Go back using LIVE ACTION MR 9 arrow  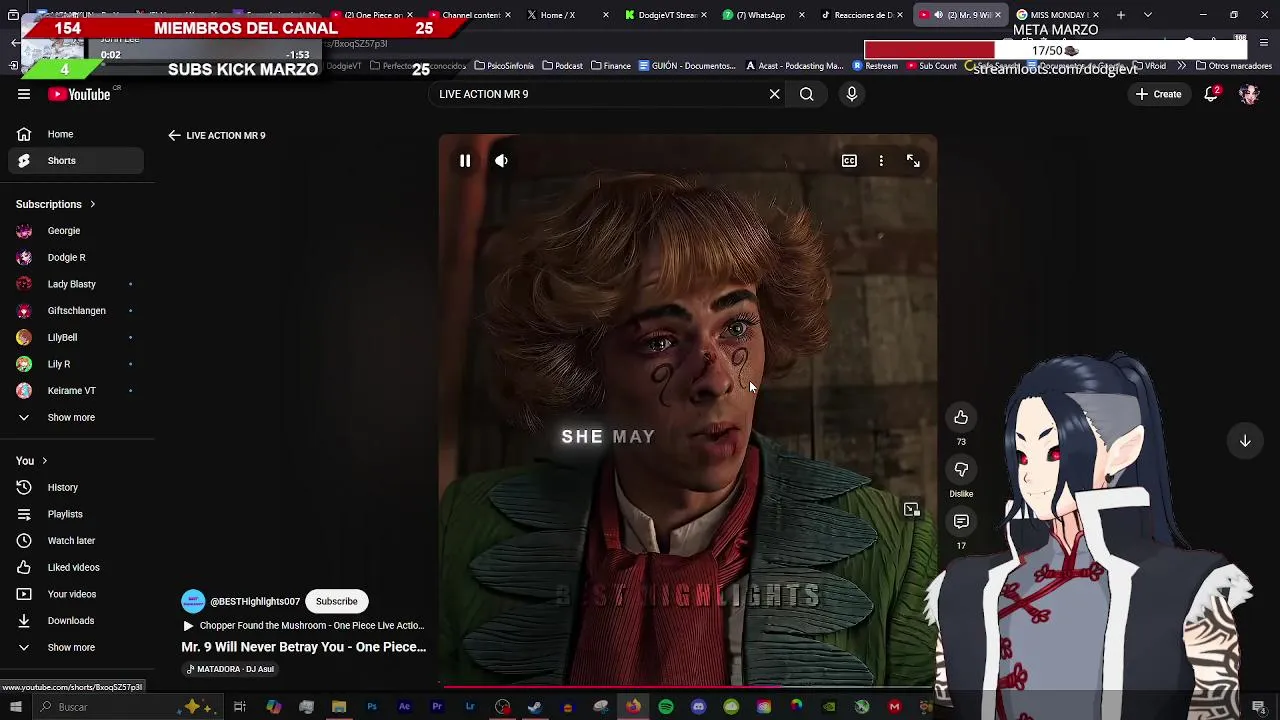click(174, 135)
